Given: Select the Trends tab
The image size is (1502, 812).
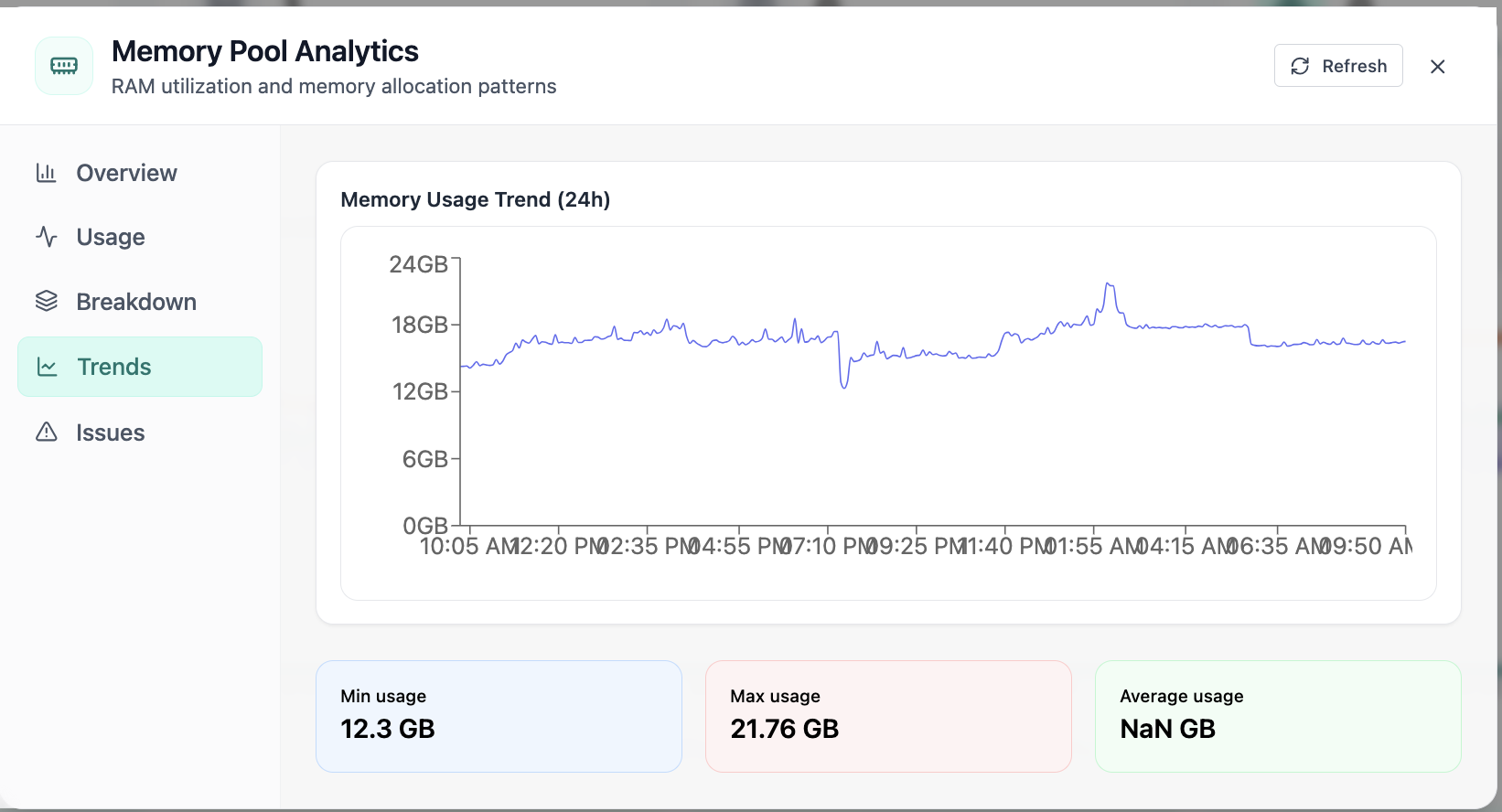Looking at the screenshot, I should 140,367.
